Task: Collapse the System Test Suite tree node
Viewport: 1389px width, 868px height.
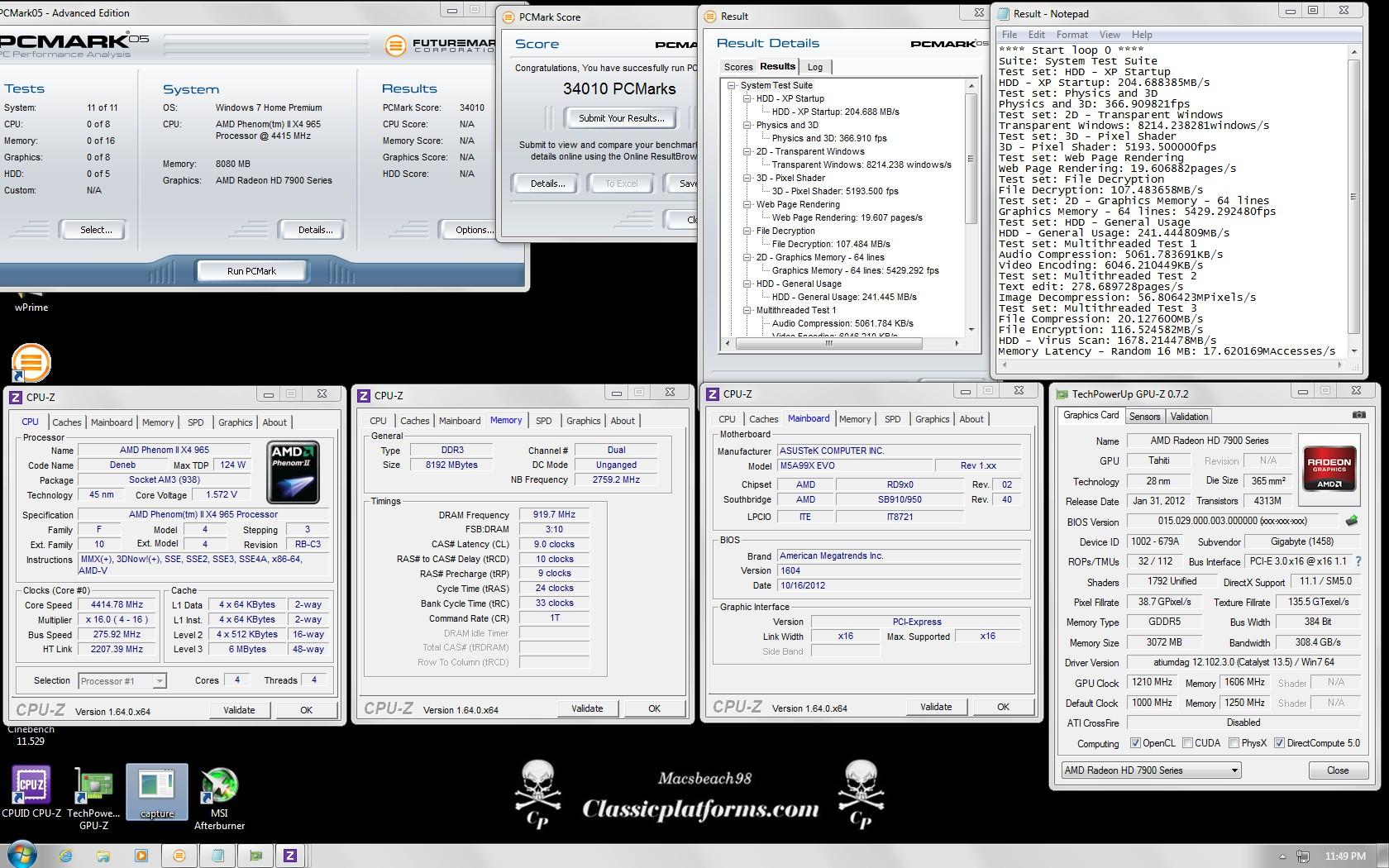Action: (732, 85)
